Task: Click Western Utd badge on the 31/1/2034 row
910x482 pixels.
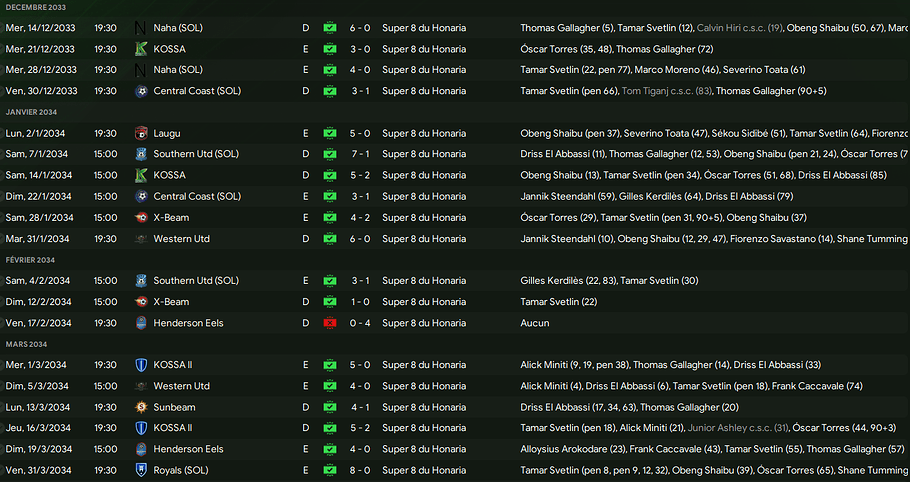Action: click(141, 239)
